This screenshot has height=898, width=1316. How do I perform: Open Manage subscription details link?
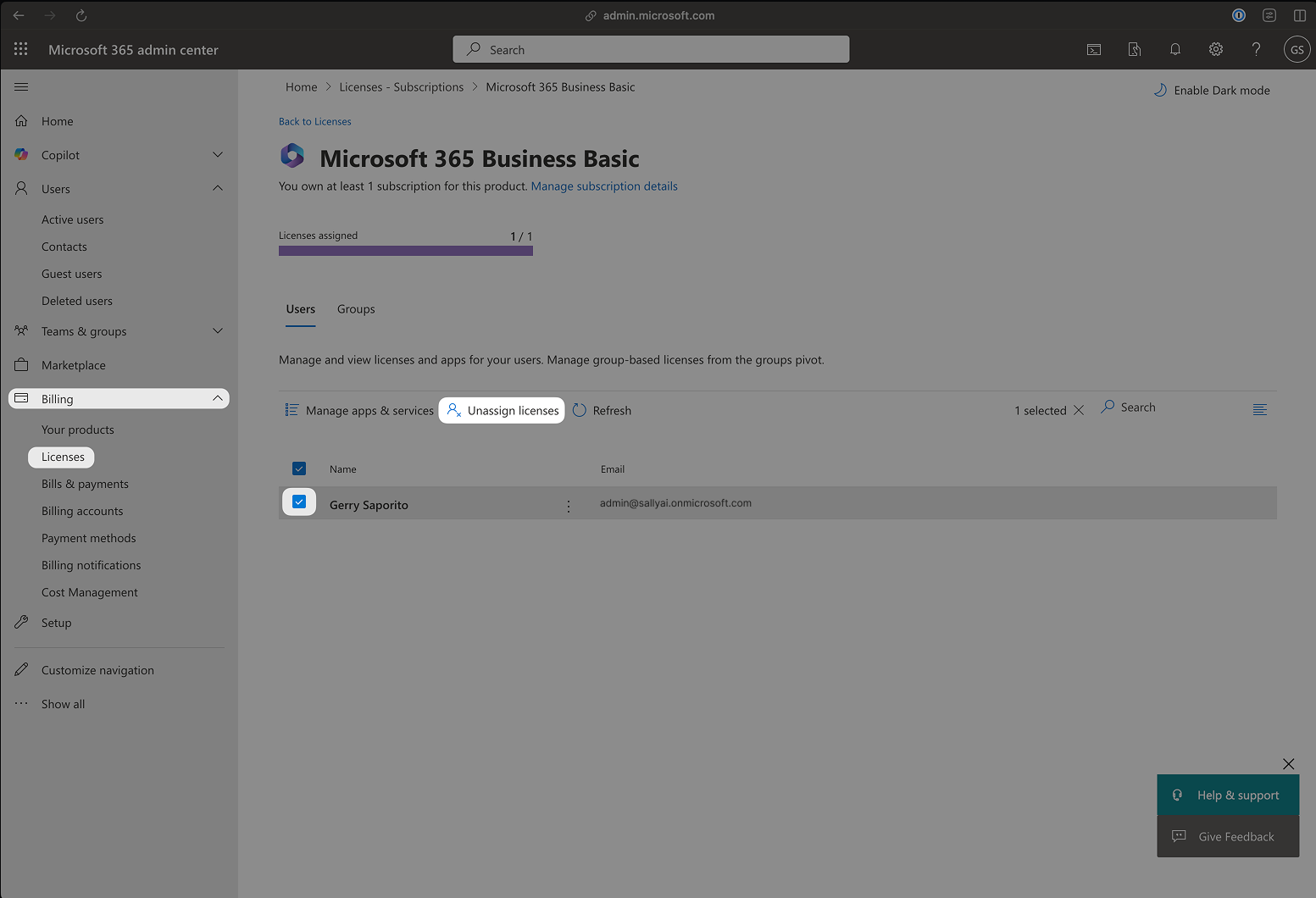(x=603, y=186)
